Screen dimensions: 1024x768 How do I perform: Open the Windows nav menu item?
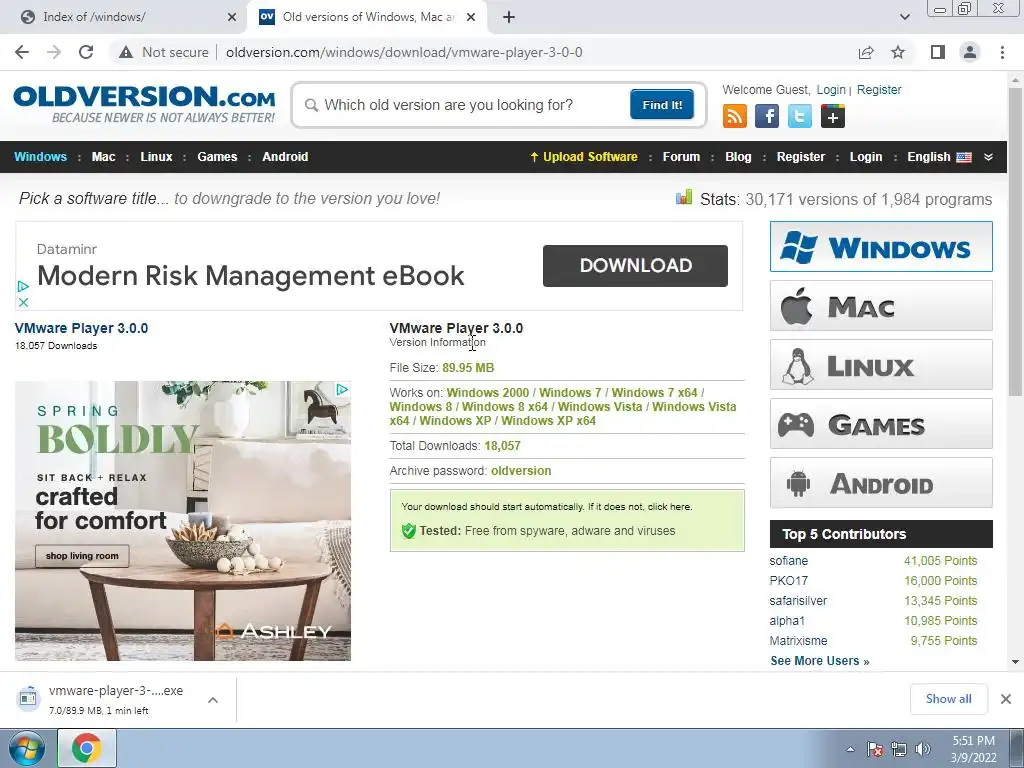coord(40,157)
